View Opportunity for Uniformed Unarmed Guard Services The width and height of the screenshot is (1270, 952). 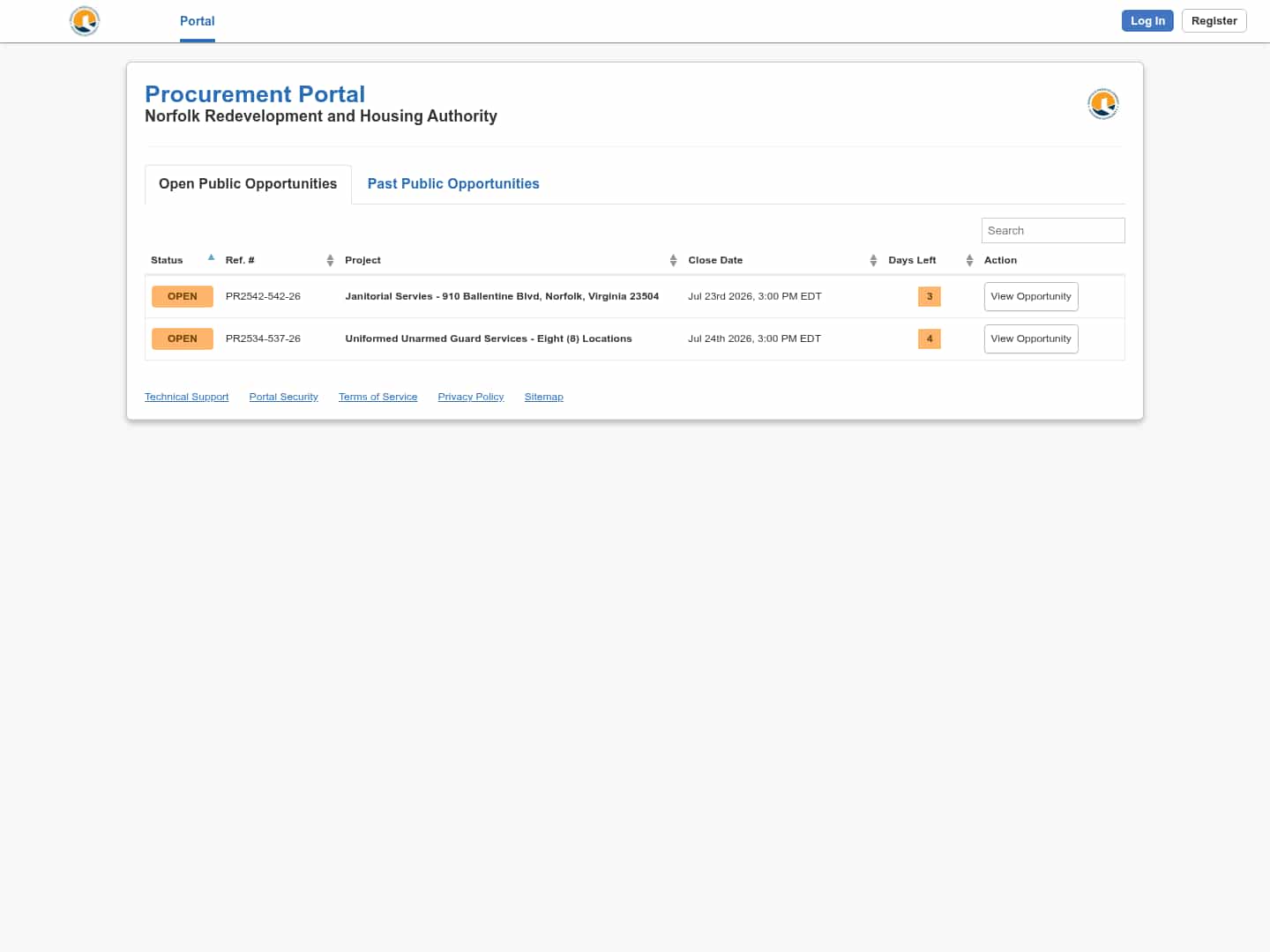[1031, 338]
